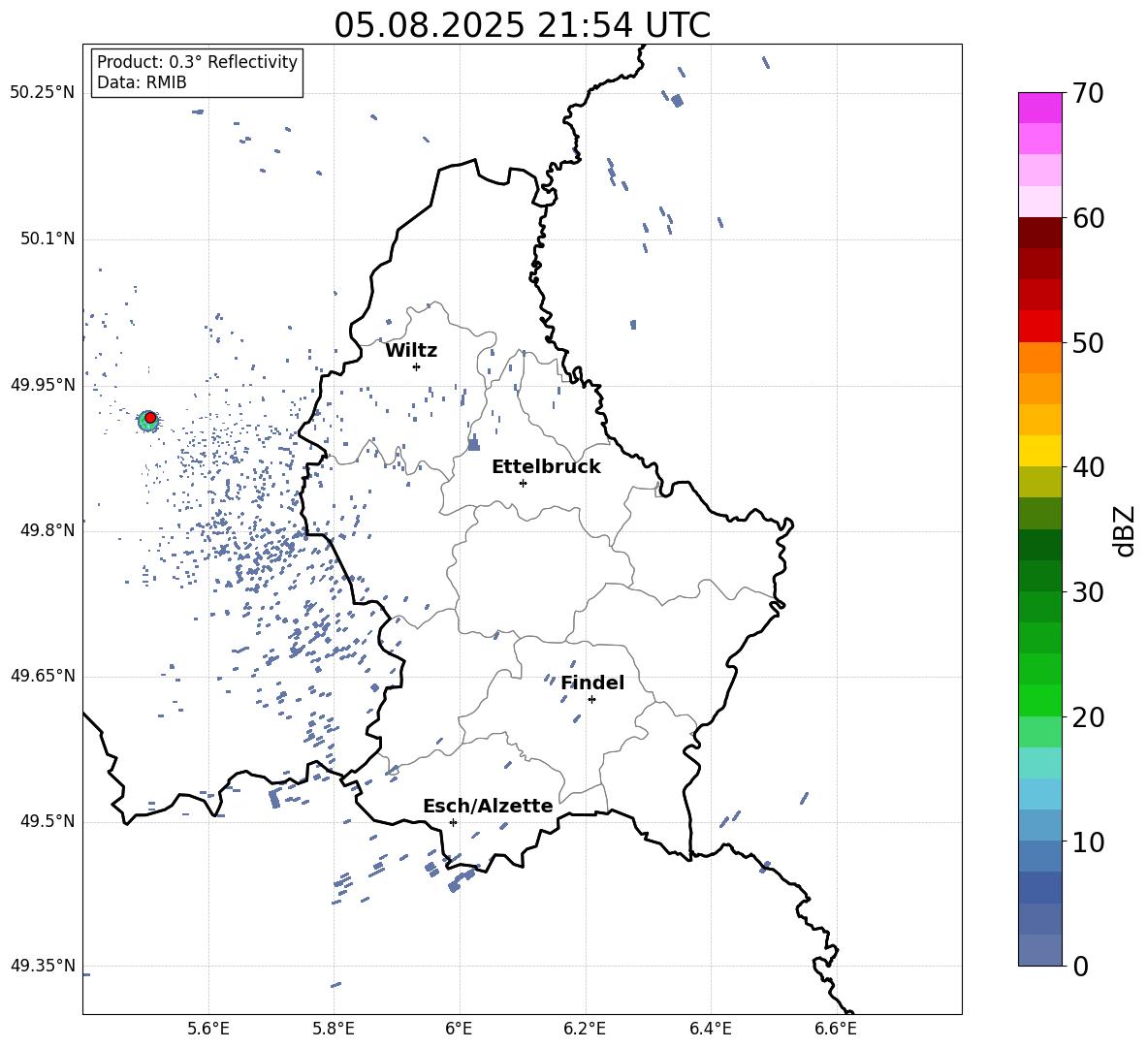Click the colorbar tick label 30

[1089, 592]
